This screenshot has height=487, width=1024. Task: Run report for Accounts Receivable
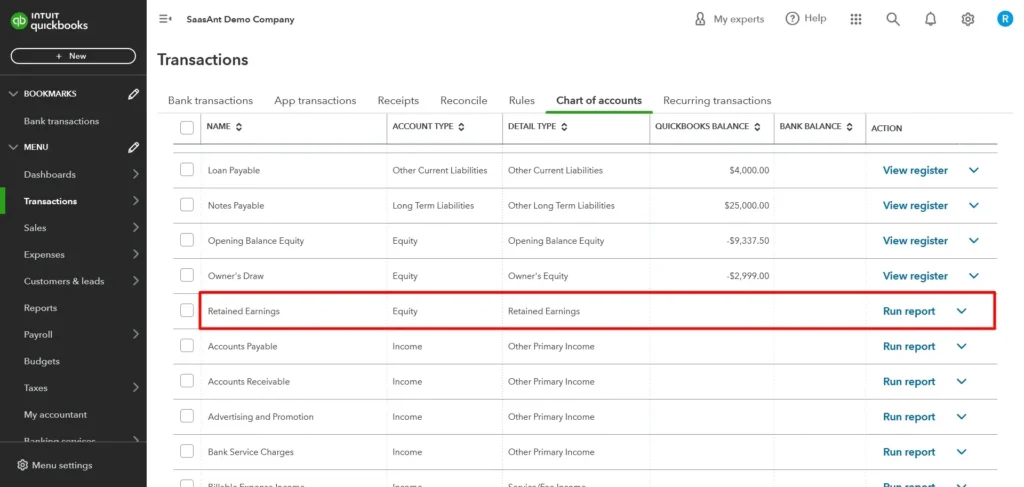[909, 382]
